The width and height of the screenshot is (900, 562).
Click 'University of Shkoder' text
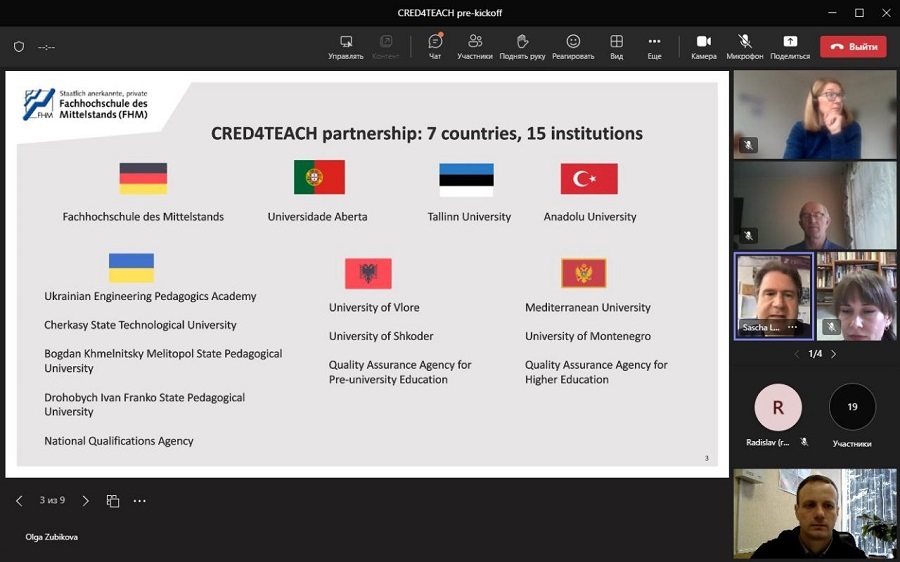(381, 336)
